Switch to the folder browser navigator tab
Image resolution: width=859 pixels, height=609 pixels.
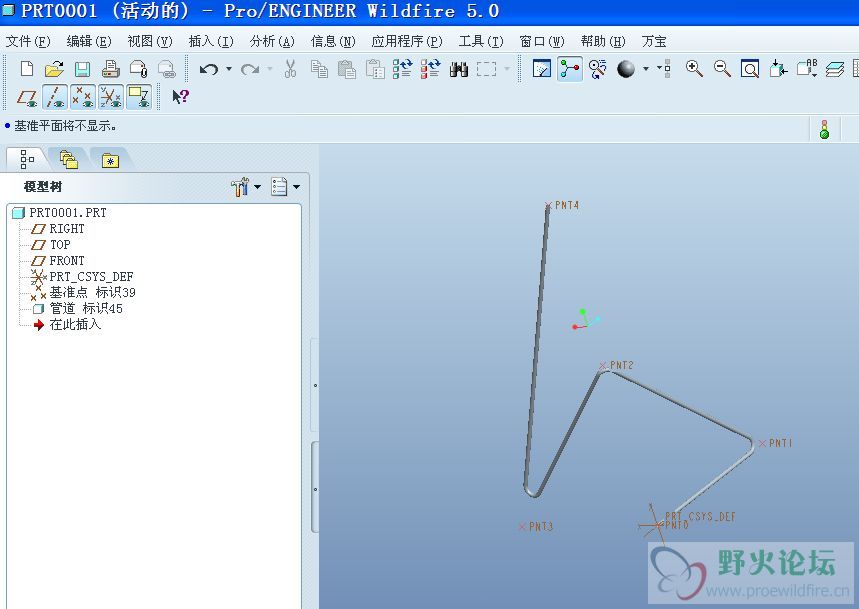click(x=68, y=159)
